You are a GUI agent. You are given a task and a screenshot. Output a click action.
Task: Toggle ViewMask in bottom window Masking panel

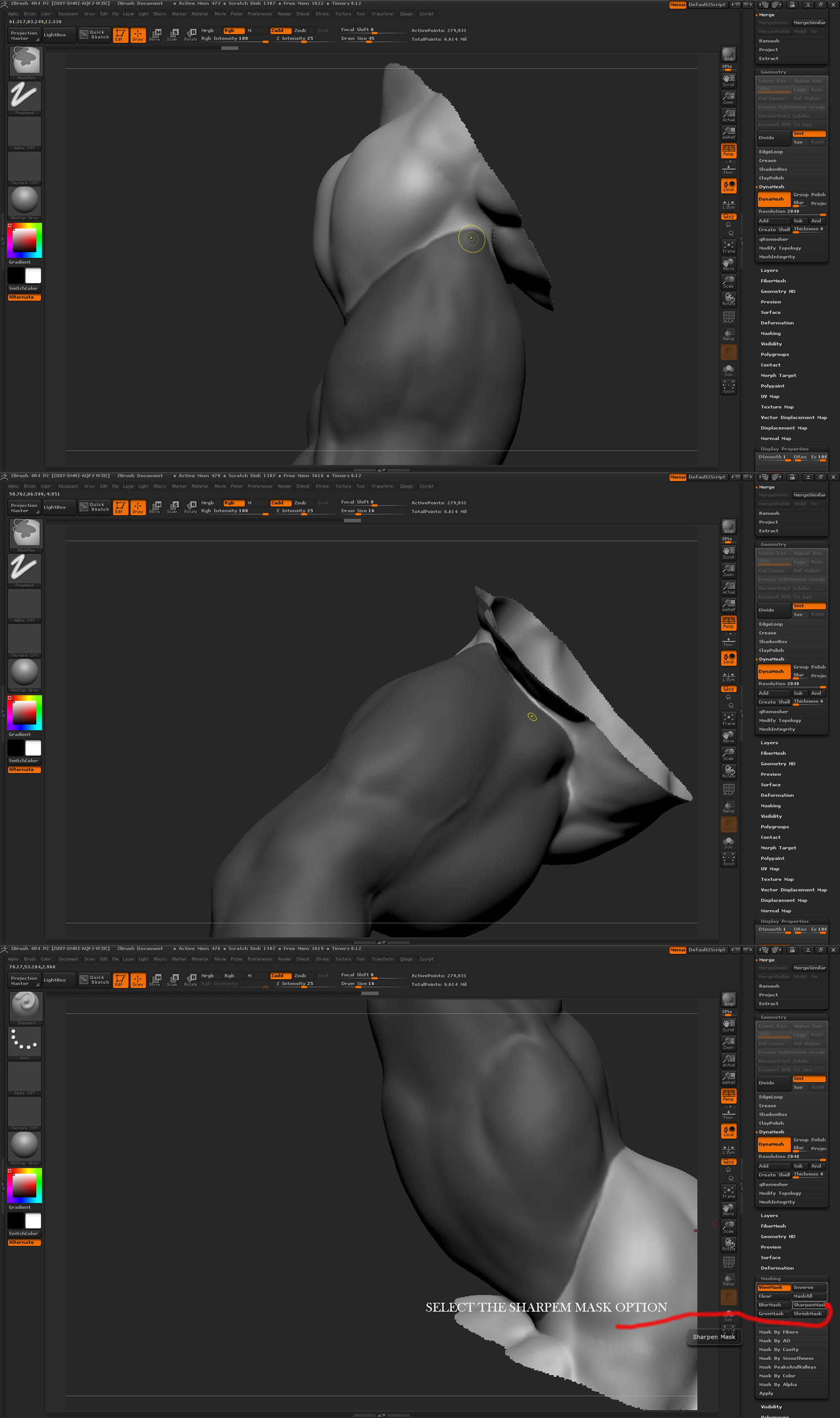click(773, 1287)
